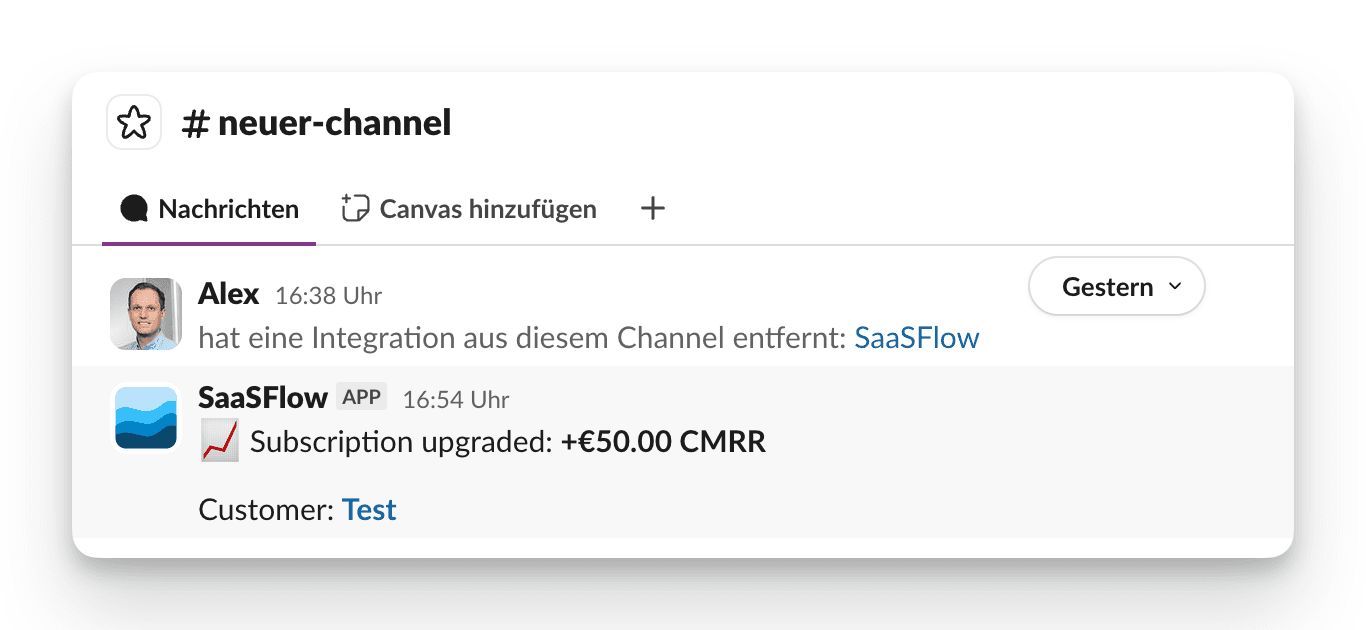Open the neuer-channel channel title details
The image size is (1366, 630).
click(316, 123)
